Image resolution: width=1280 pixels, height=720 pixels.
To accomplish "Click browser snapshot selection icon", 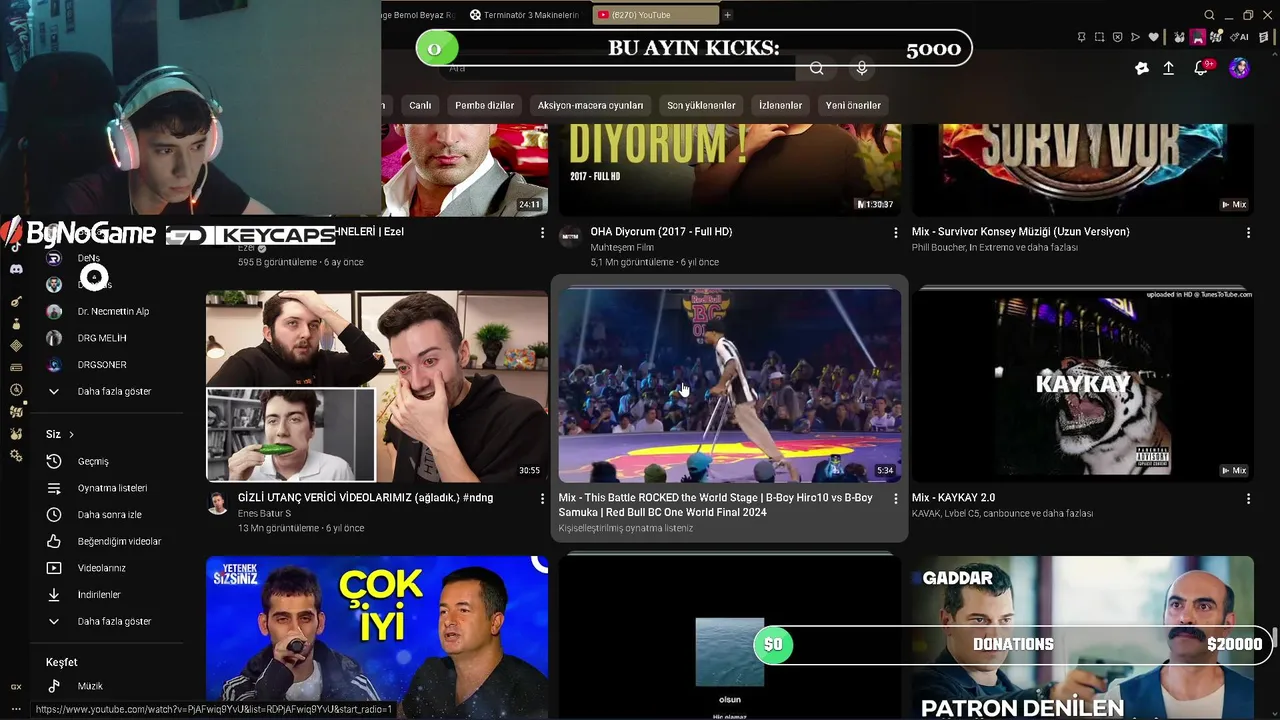I will [x=1099, y=37].
